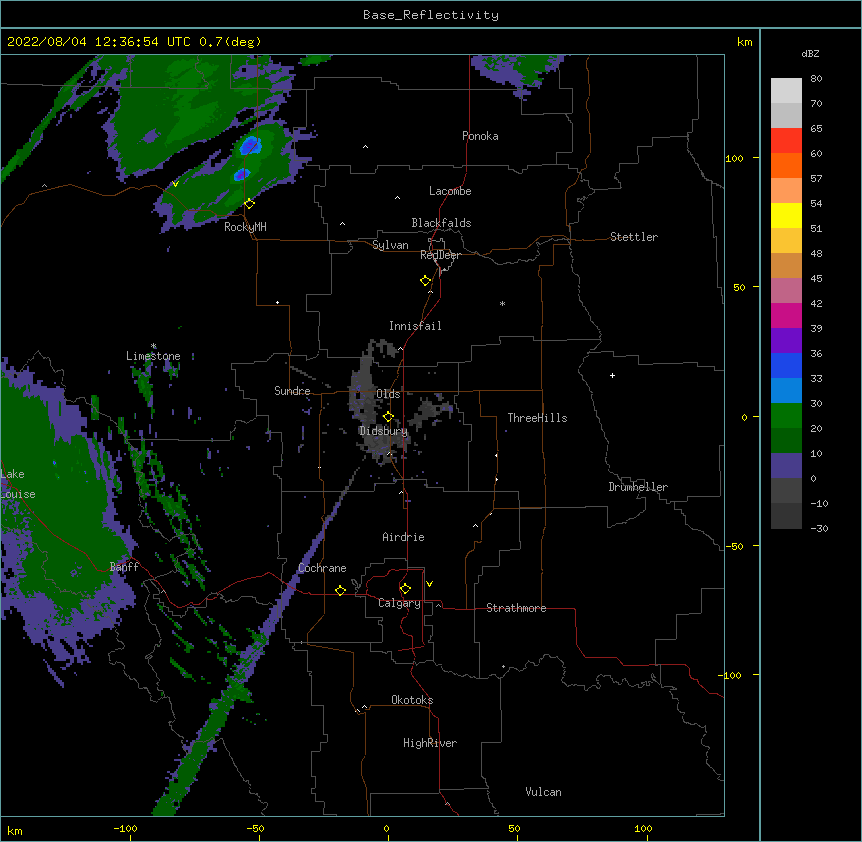
Task: Click the -50 tick on the right axis
Action: 734,546
